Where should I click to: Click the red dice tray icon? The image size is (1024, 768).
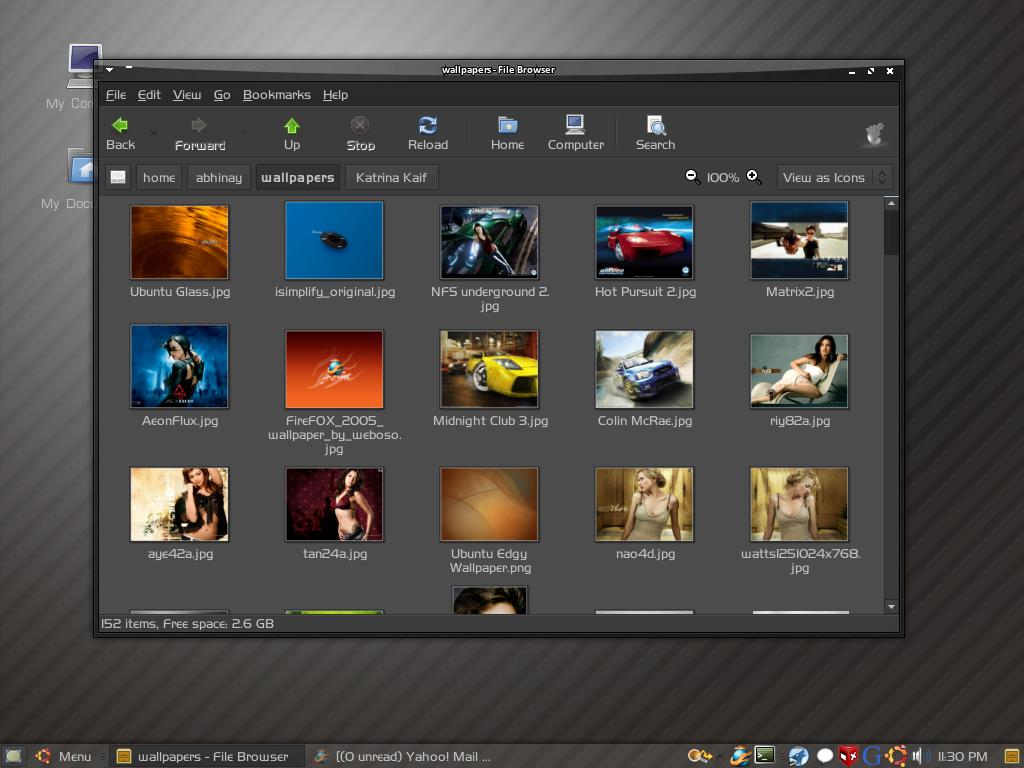click(848, 756)
